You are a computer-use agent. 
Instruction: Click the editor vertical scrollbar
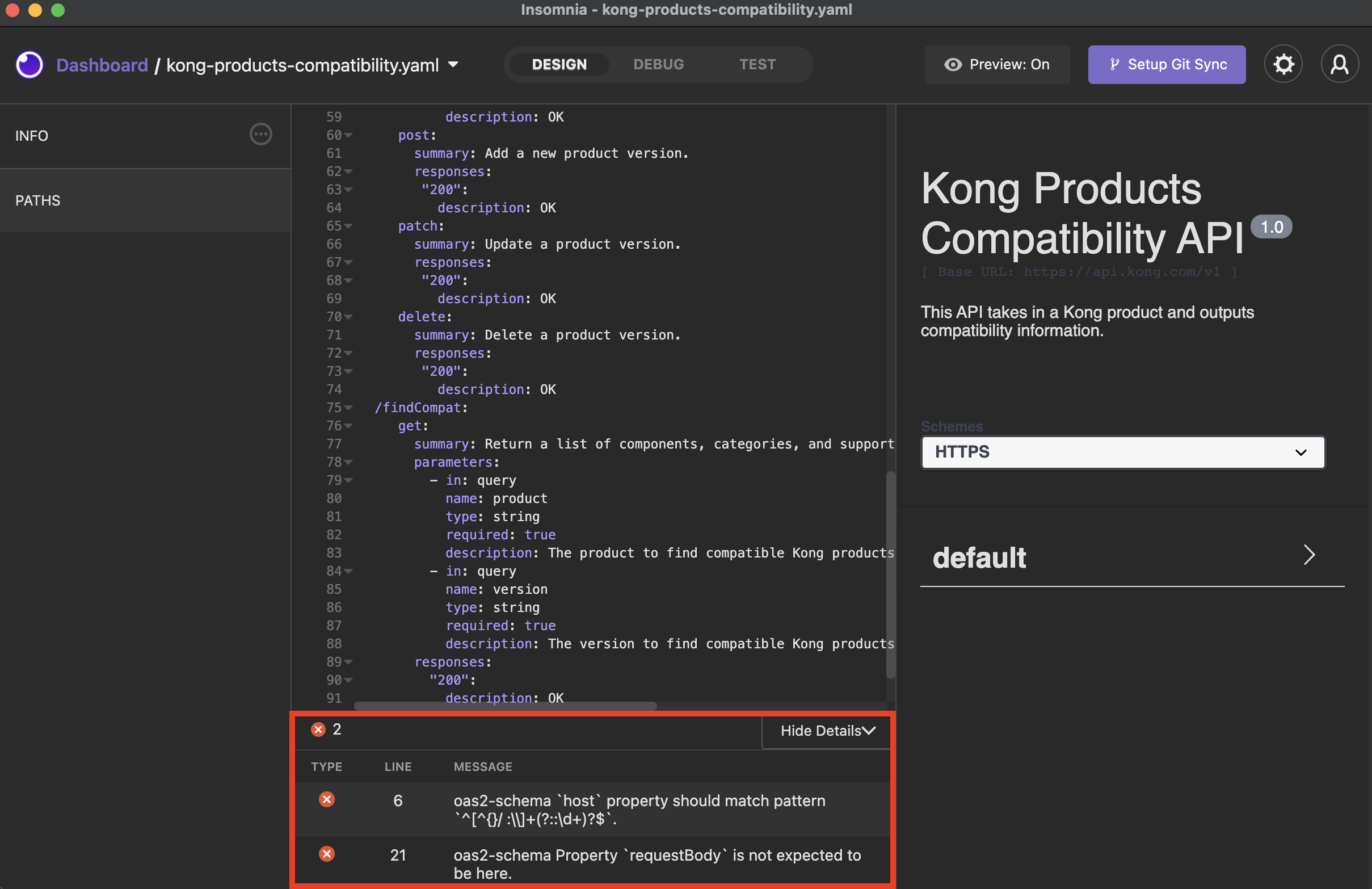tap(890, 575)
